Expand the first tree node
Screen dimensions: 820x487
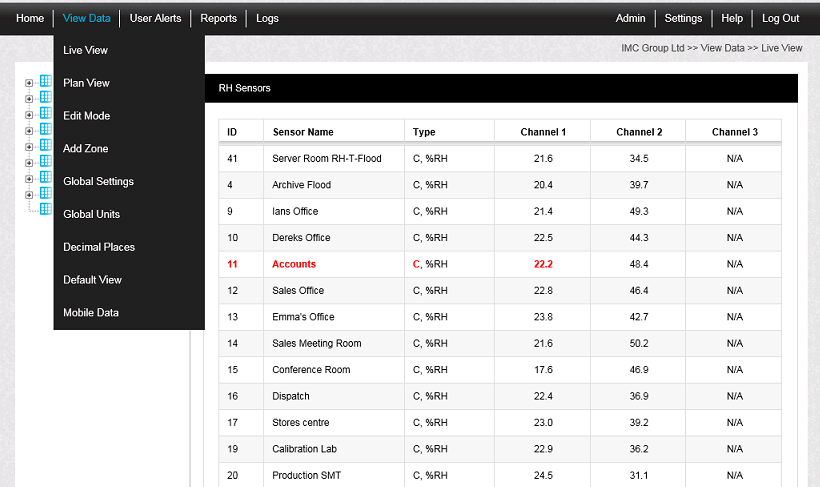tap(29, 83)
